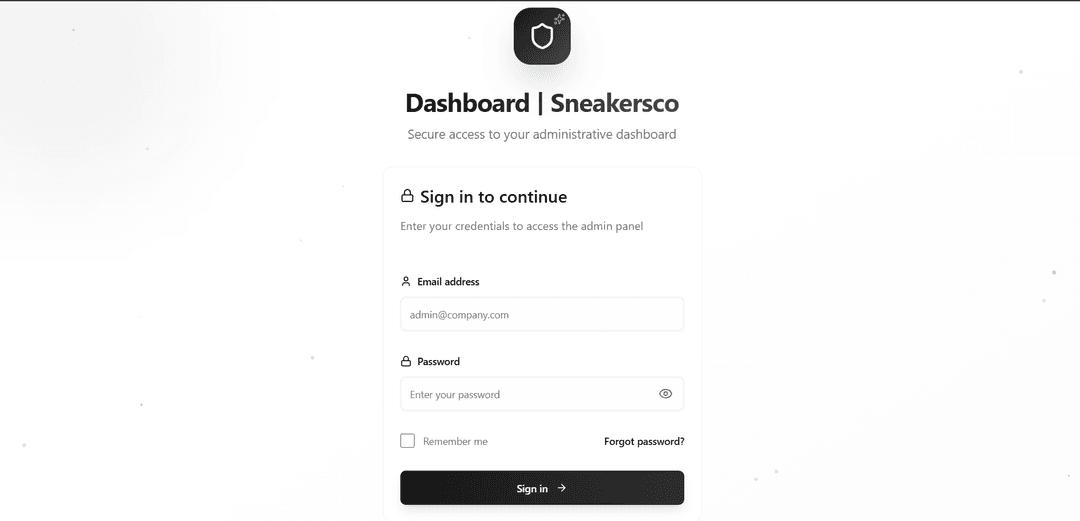Click the arrow icon inside the Sign in button
Viewport: 1080px width, 521px height.
[562, 488]
